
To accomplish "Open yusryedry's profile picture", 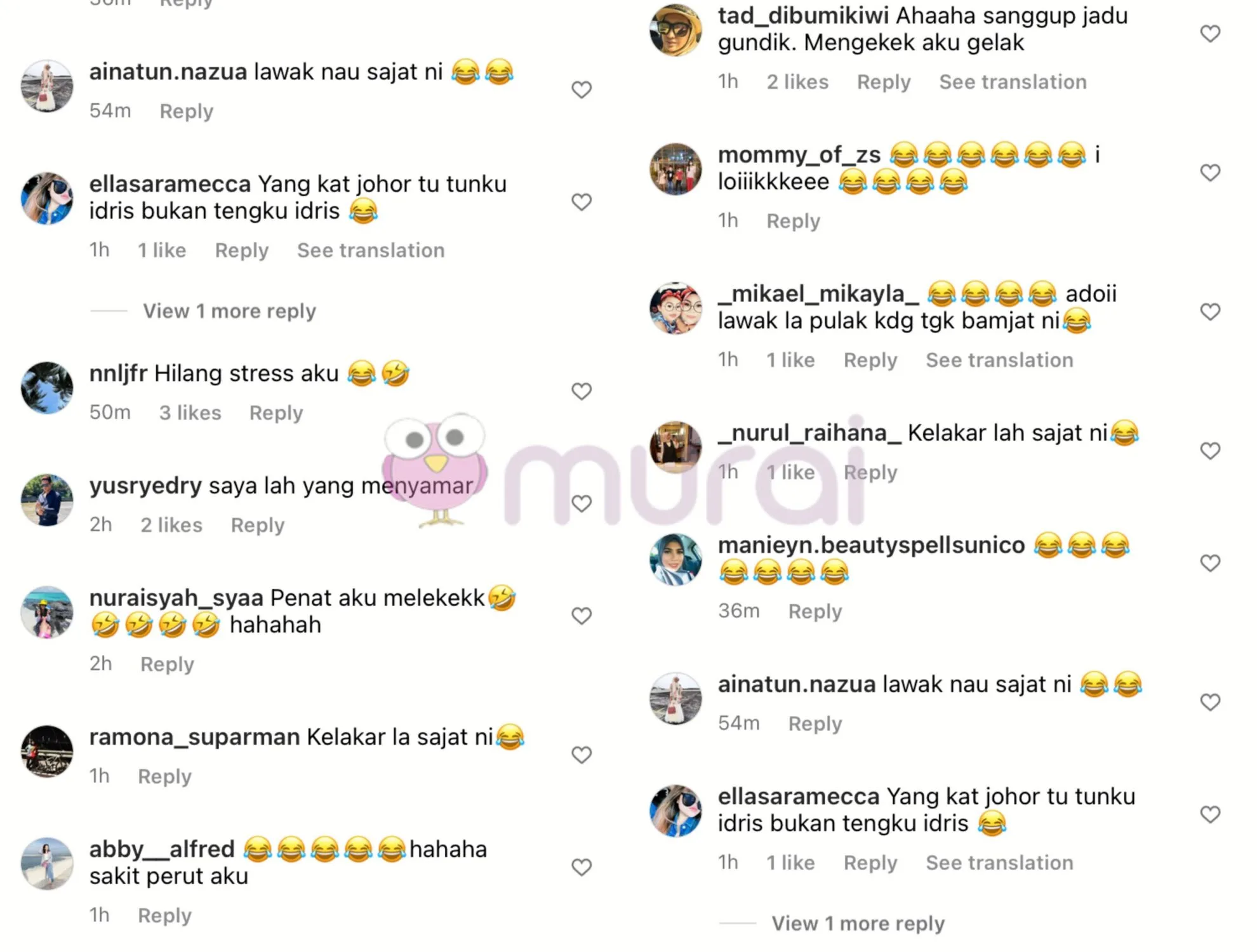I will tap(47, 500).
